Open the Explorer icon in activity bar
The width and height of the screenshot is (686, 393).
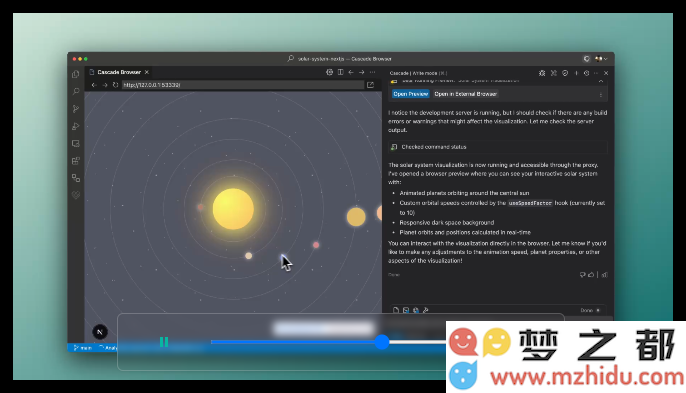coord(76,74)
